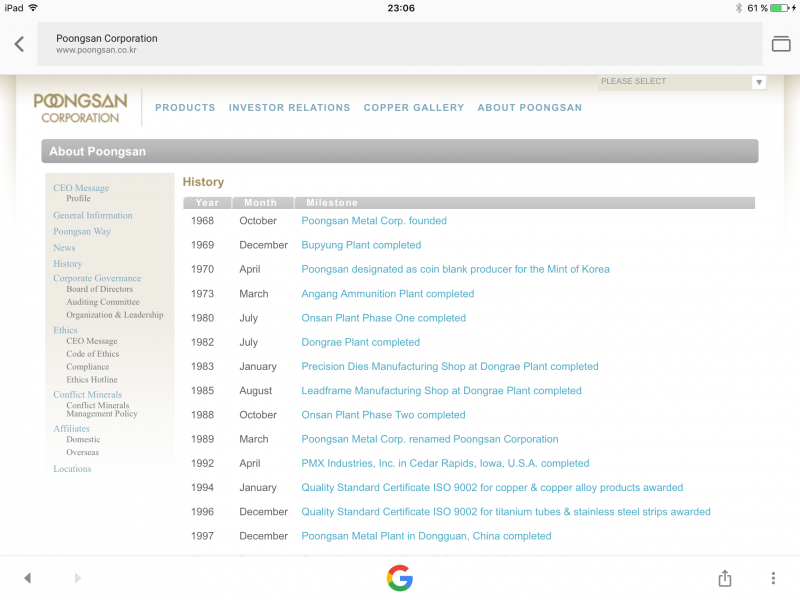Open Board of Directors sidebar link
Image resolution: width=800 pixels, height=600 pixels.
coord(99,289)
